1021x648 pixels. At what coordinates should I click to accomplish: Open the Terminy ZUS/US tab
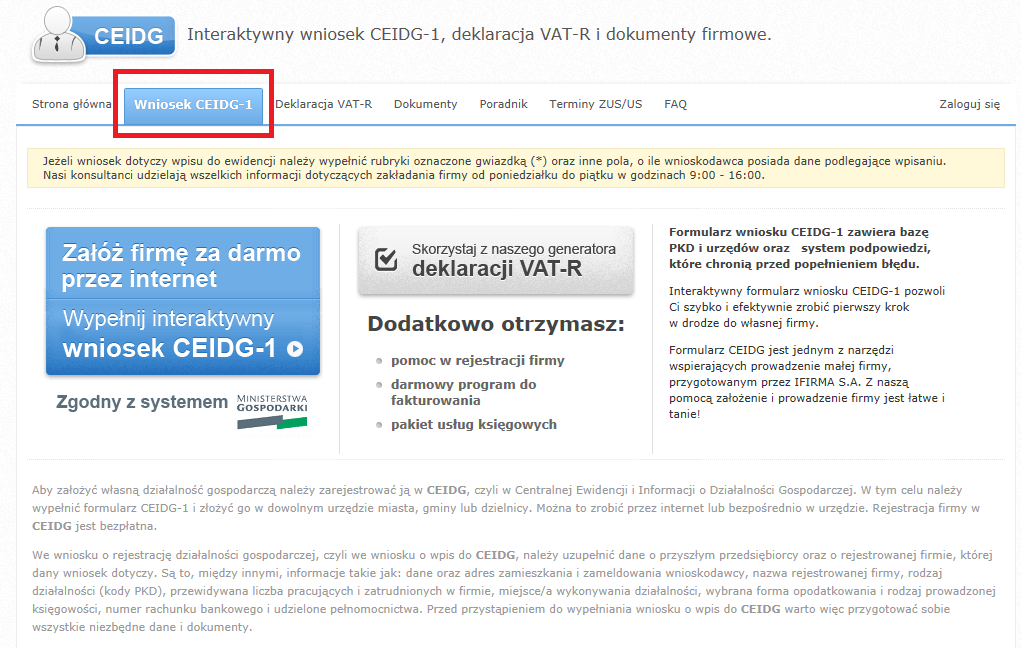coord(595,104)
